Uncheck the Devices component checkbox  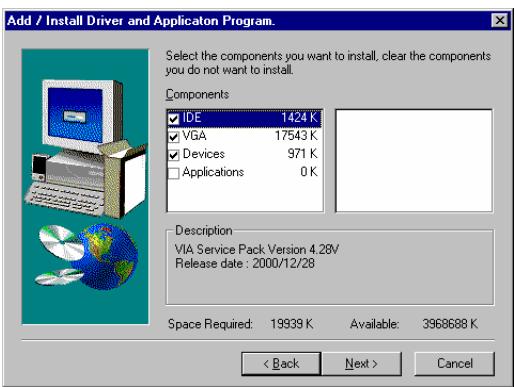tap(173, 155)
